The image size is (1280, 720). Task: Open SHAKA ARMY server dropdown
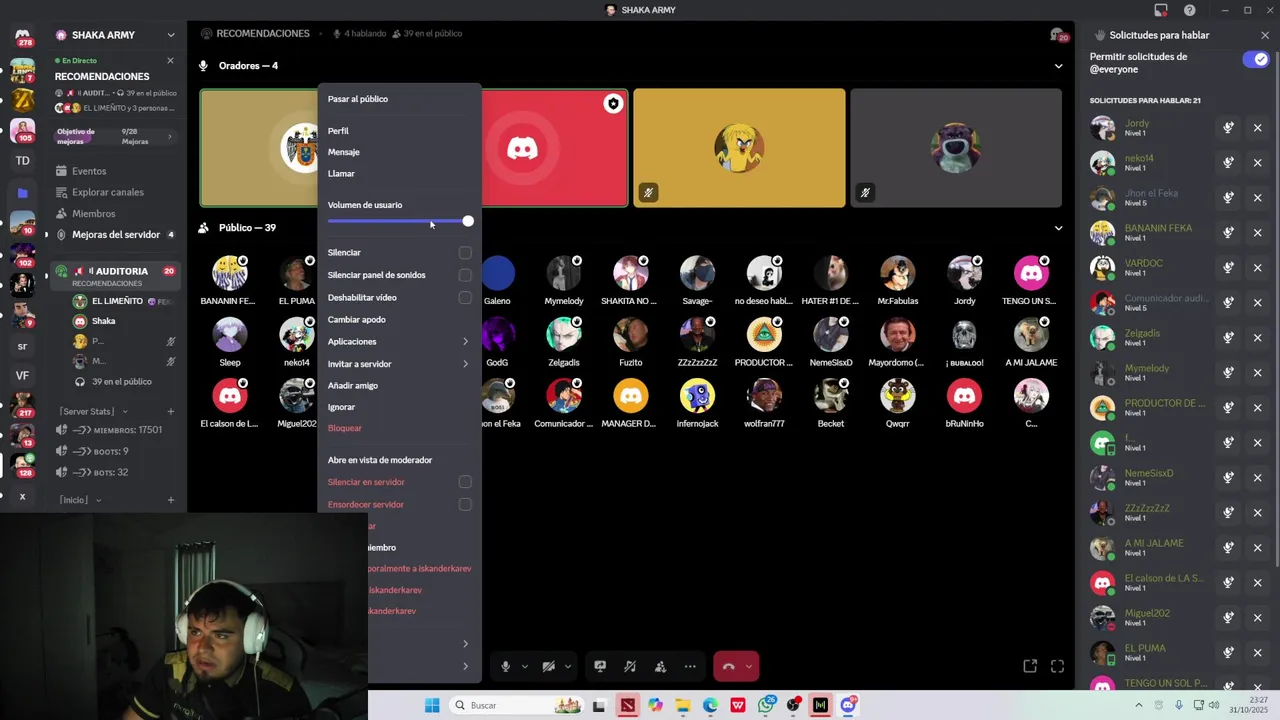point(171,35)
